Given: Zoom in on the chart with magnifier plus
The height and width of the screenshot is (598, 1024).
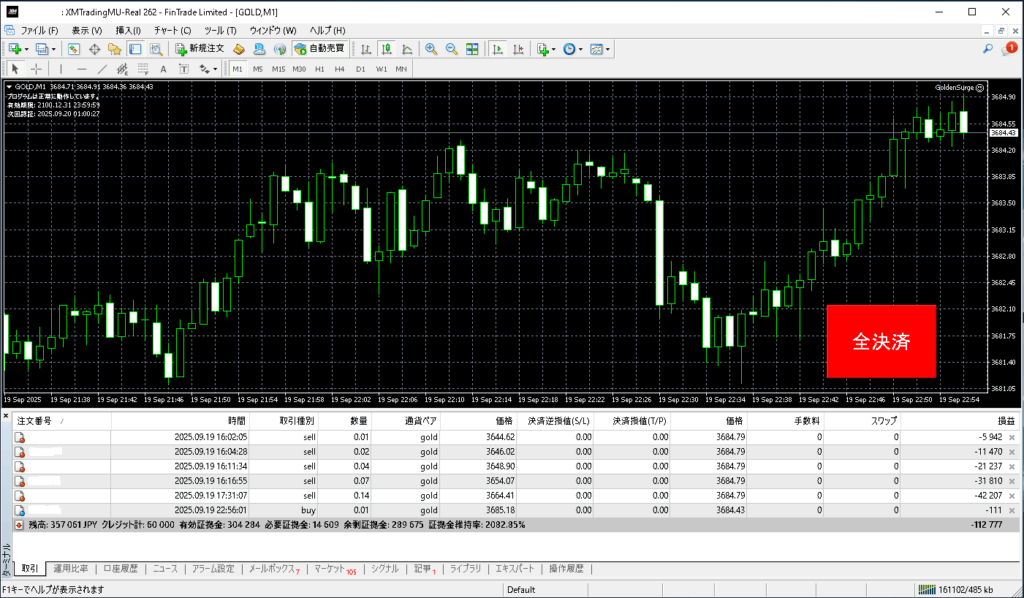Looking at the screenshot, I should pyautogui.click(x=431, y=48).
